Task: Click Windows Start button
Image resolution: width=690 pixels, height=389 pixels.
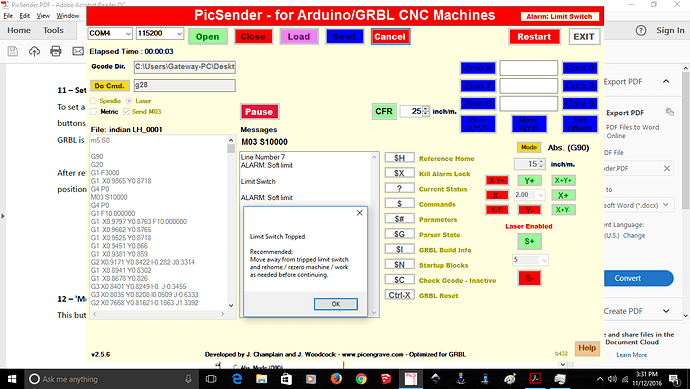Action: pos(12,379)
